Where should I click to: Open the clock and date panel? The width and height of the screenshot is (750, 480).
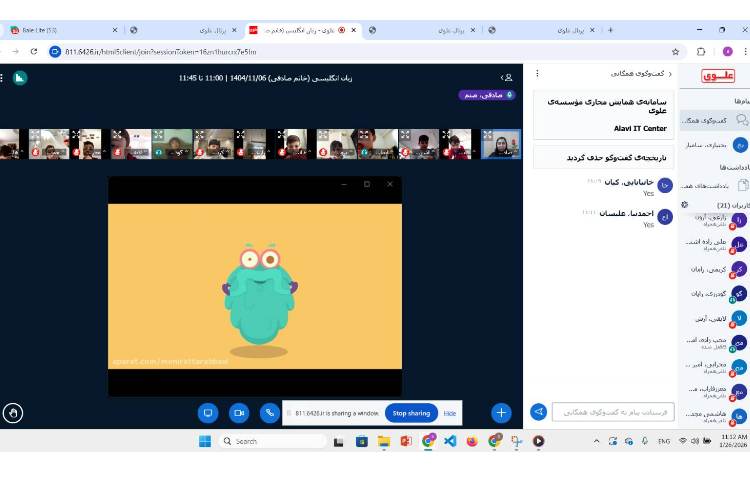(x=733, y=441)
